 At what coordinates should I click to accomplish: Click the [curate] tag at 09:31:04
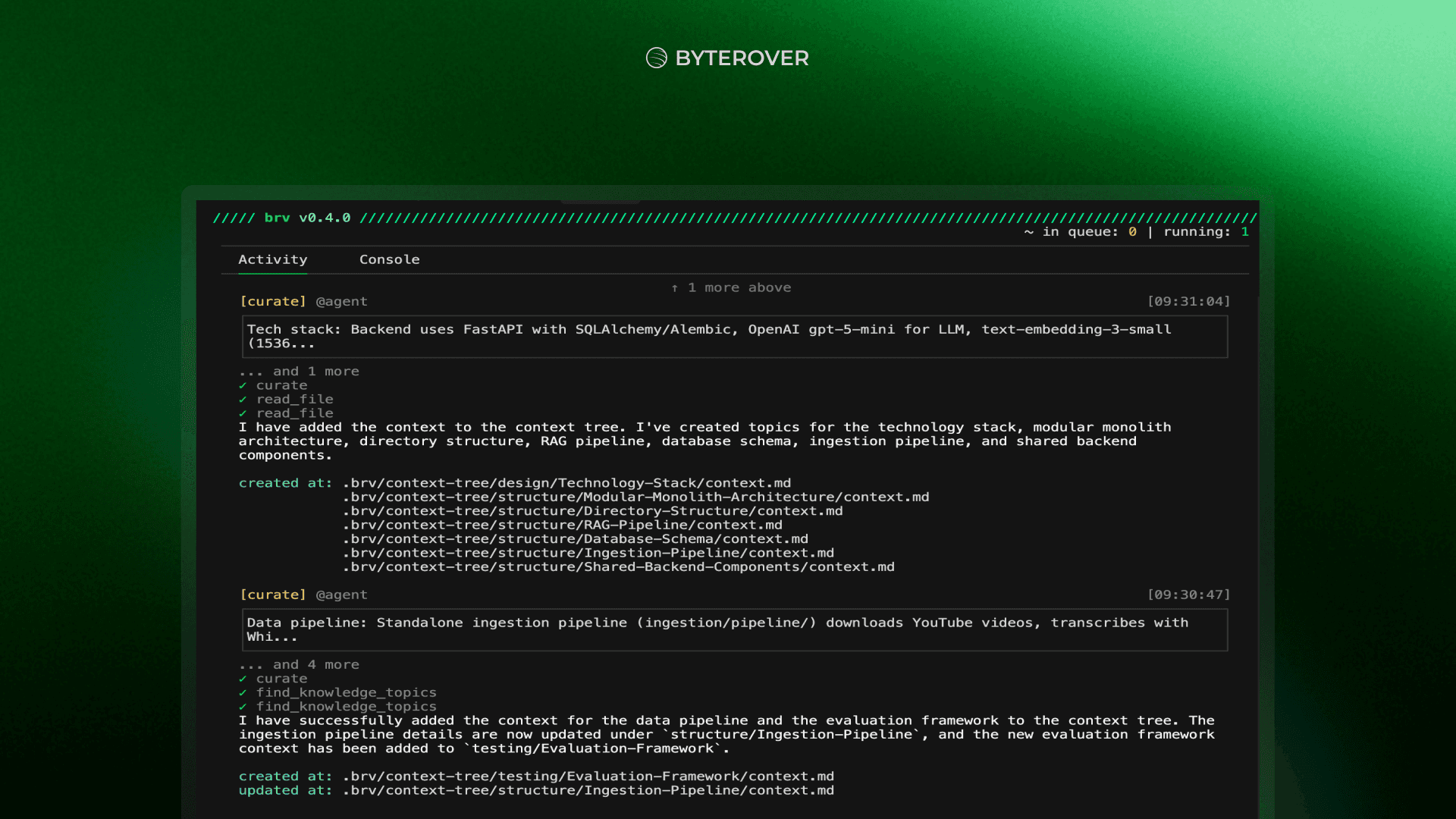272,302
